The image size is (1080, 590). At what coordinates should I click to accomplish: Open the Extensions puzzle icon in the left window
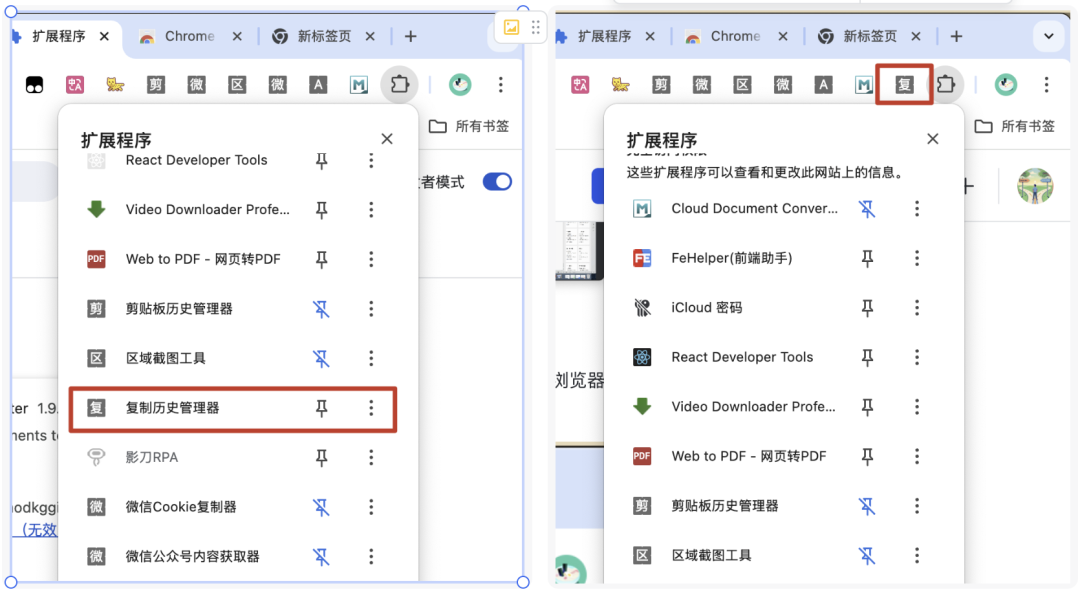tap(399, 85)
